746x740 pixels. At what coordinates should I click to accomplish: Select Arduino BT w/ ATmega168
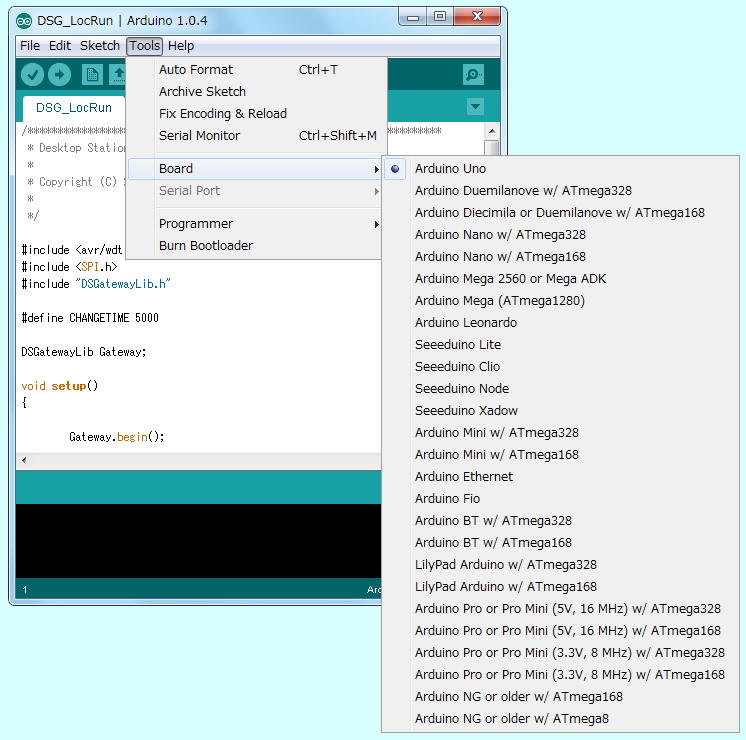tap(560, 543)
